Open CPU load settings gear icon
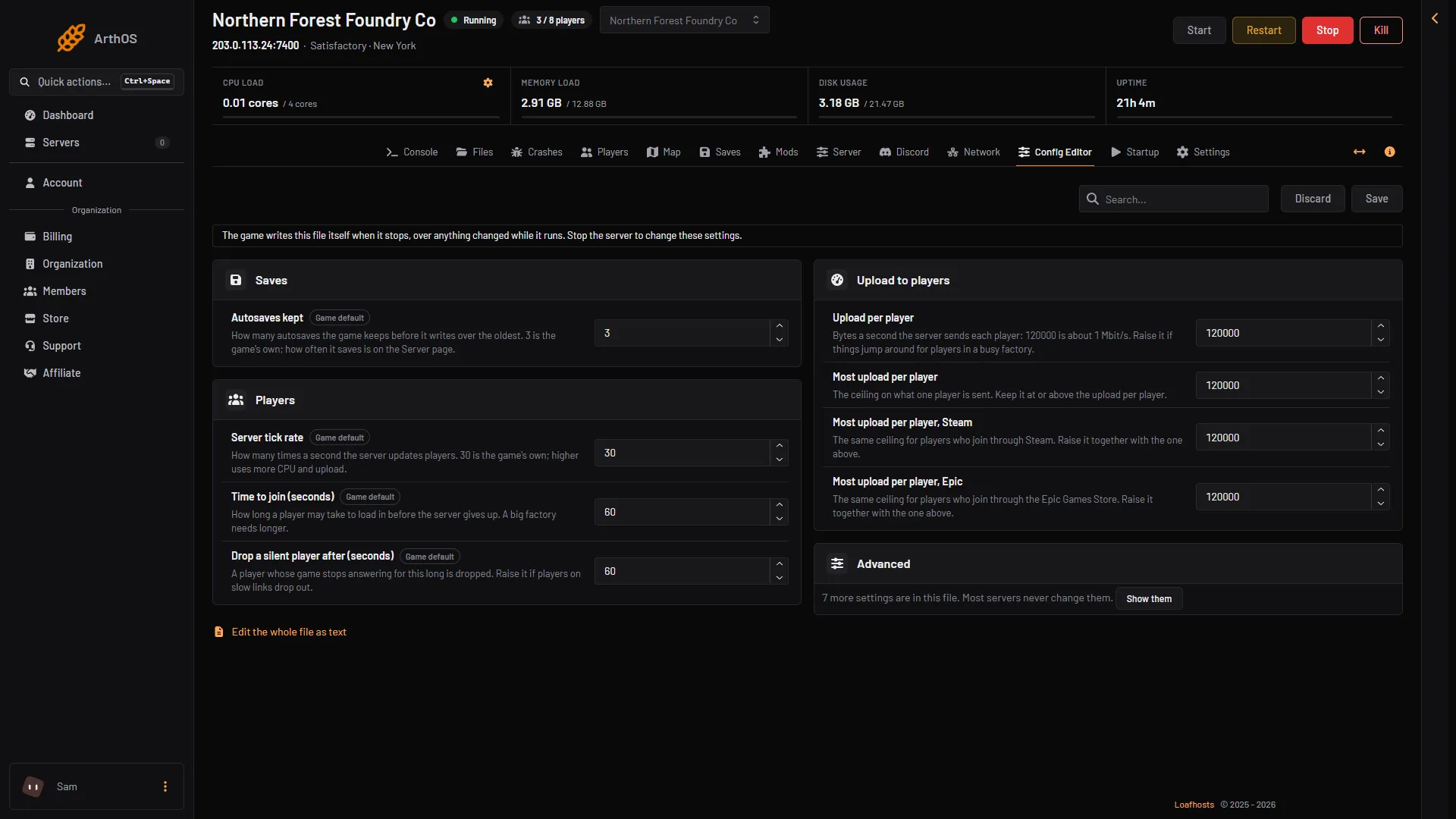This screenshot has width=1456, height=819. [x=488, y=83]
